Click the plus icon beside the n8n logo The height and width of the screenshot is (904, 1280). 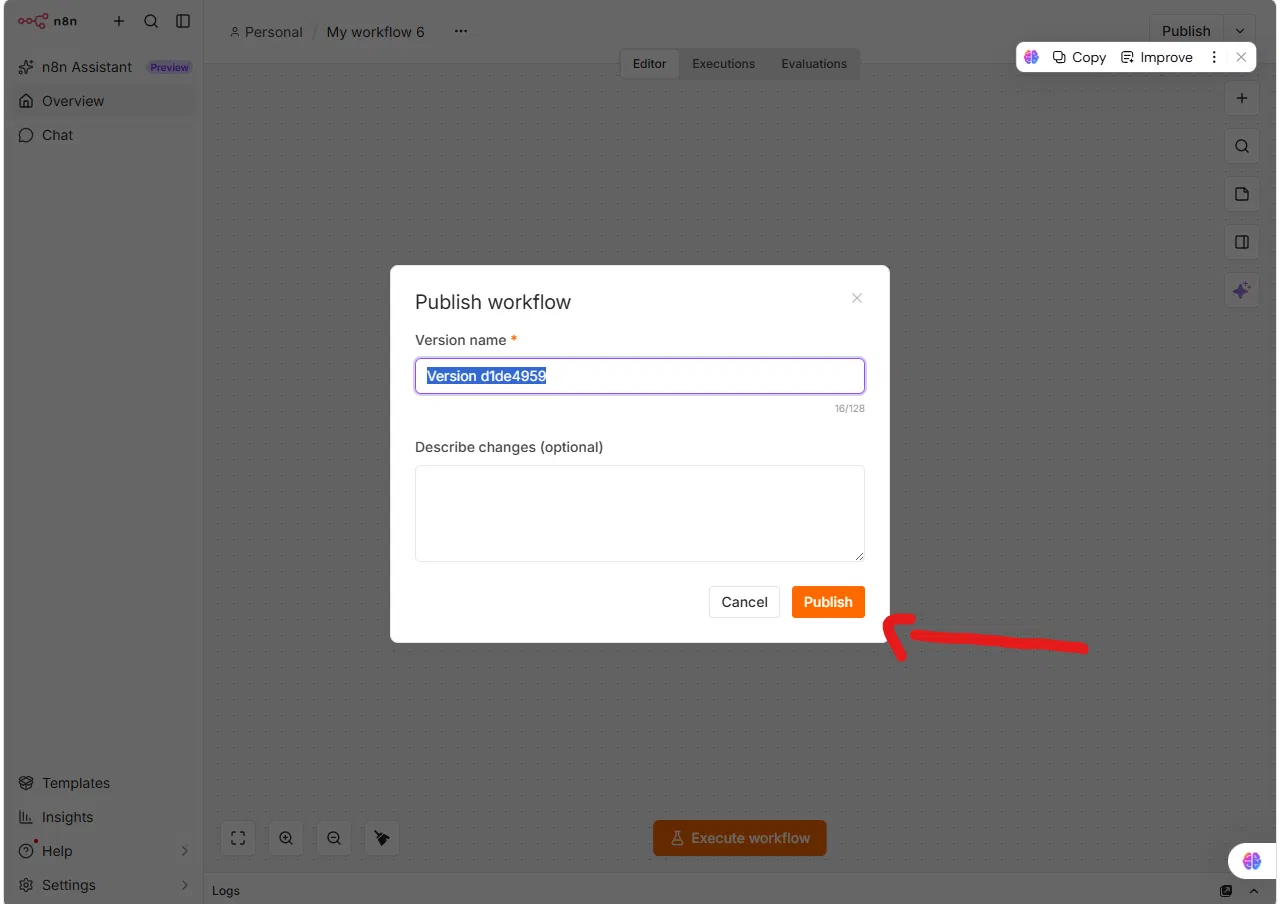(x=119, y=21)
